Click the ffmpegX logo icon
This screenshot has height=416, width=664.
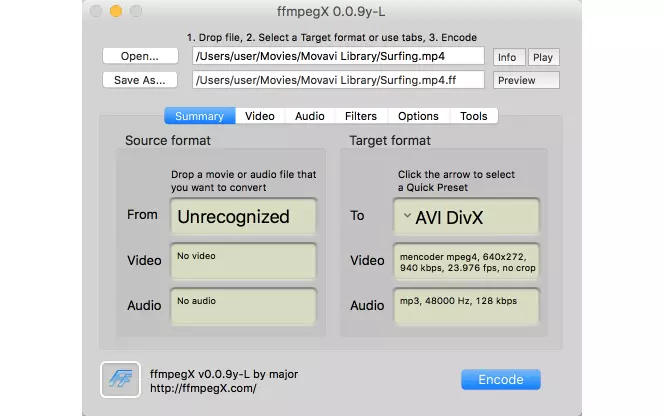120,379
